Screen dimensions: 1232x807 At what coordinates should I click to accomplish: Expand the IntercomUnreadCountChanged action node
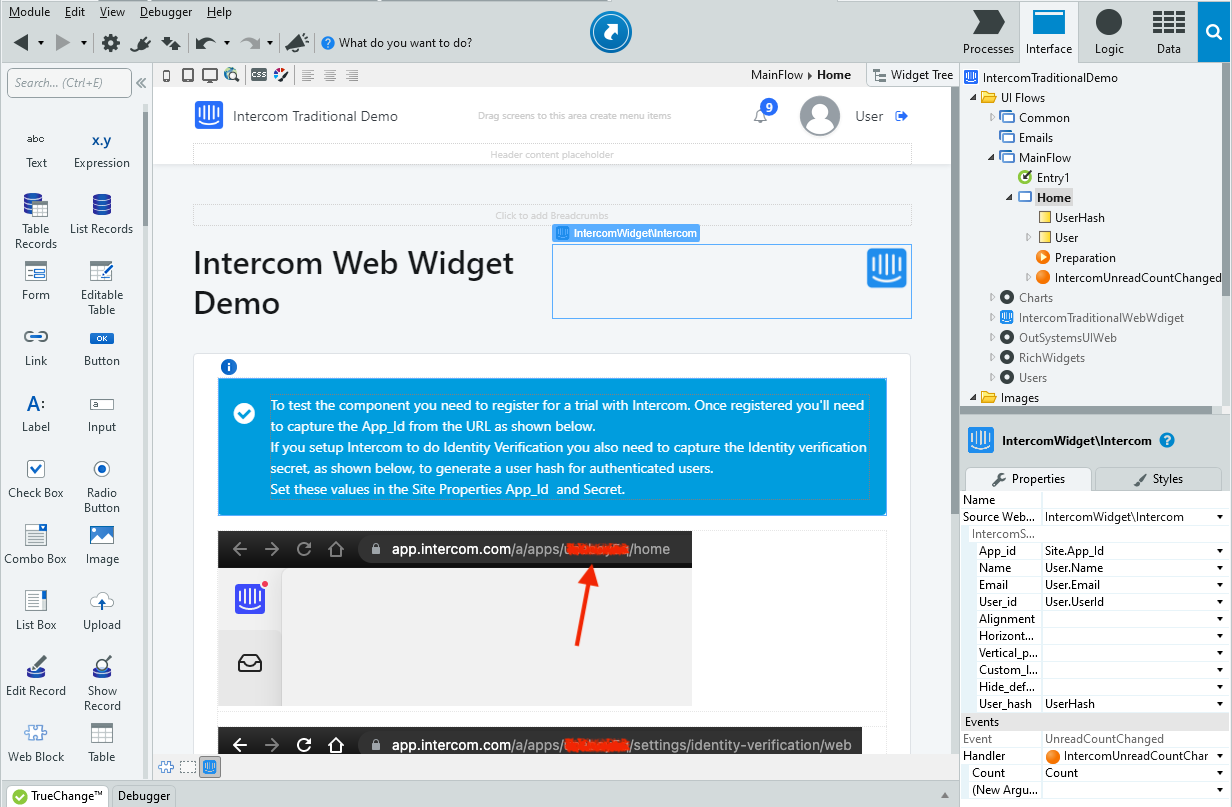click(1028, 277)
